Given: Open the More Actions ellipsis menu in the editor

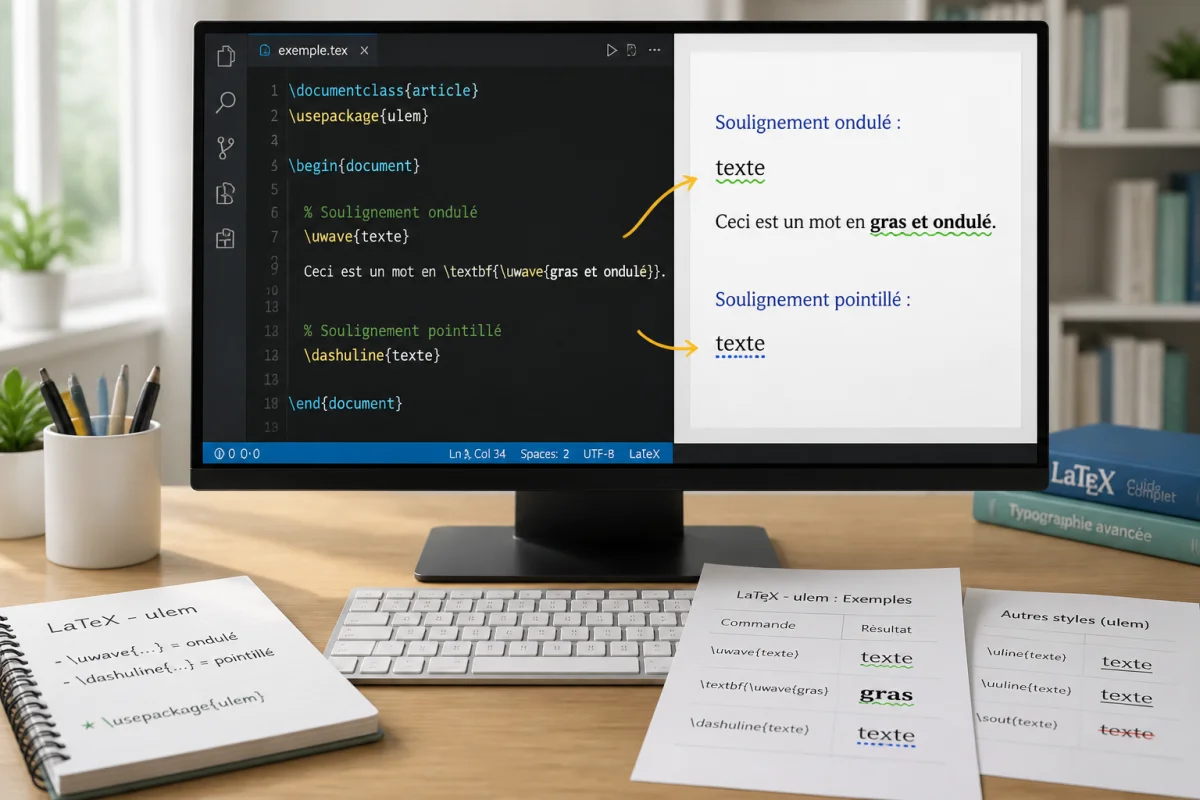Looking at the screenshot, I should 656,50.
